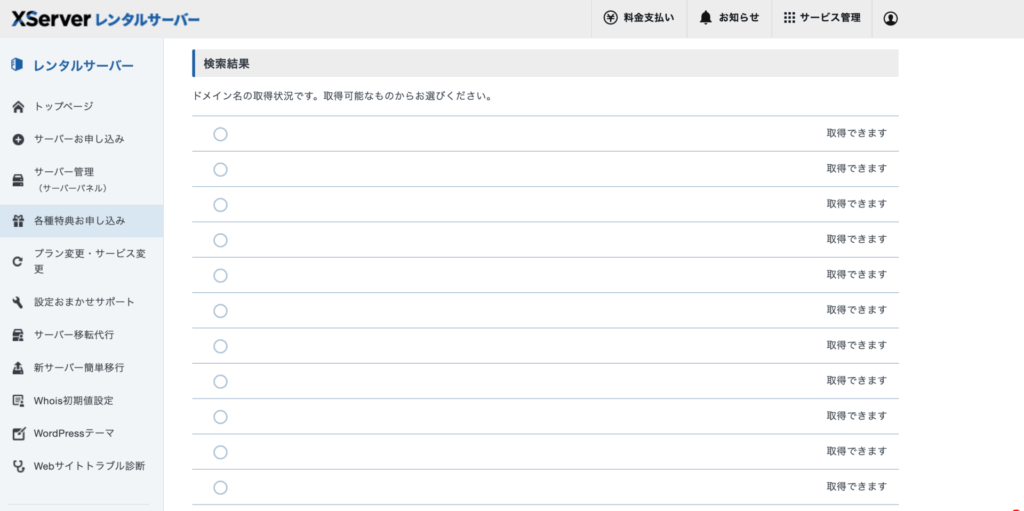This screenshot has width=1024, height=511.
Task: Open the user account profile icon
Action: tap(891, 18)
